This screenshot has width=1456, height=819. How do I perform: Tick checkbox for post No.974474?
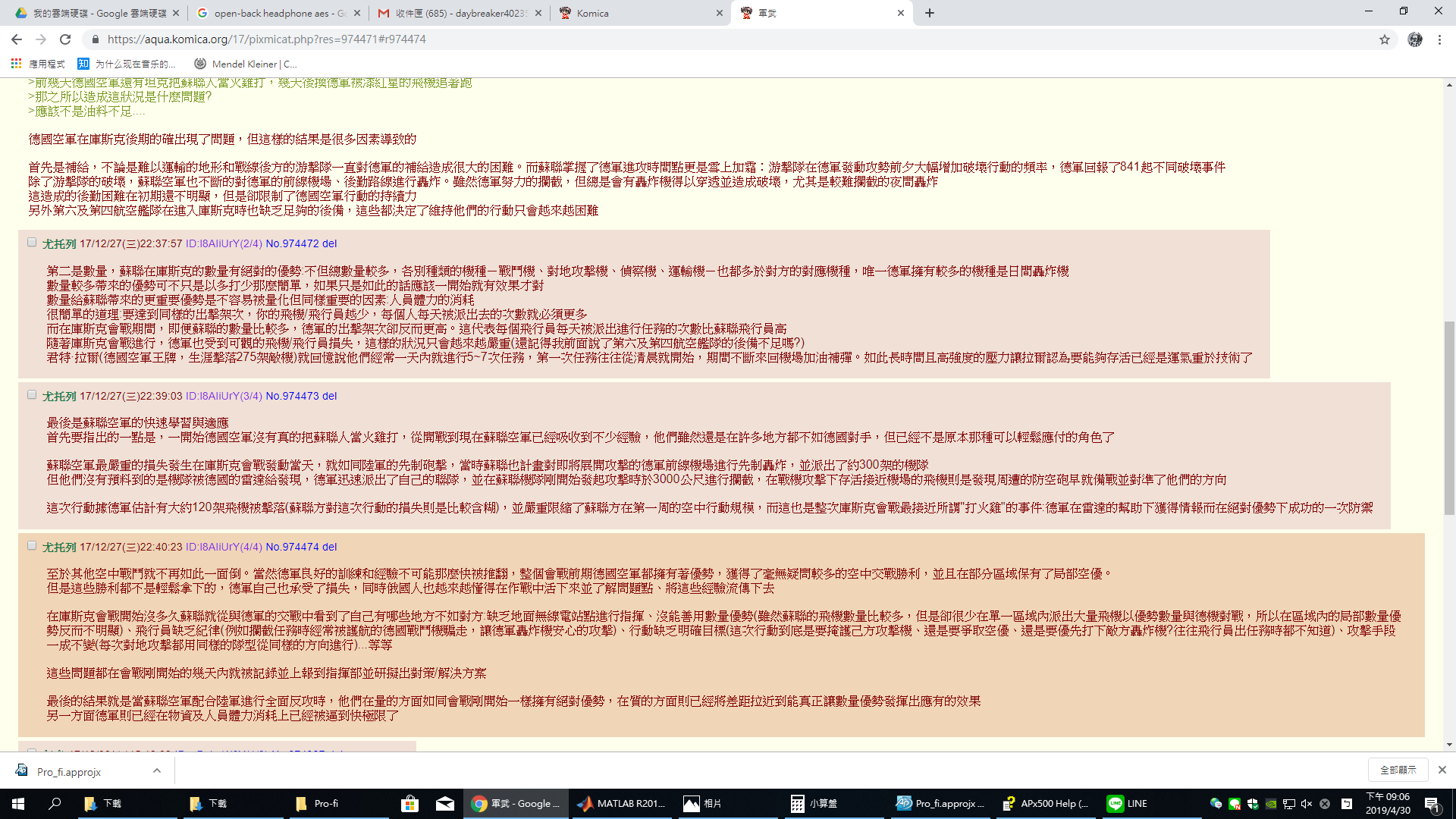point(32,546)
